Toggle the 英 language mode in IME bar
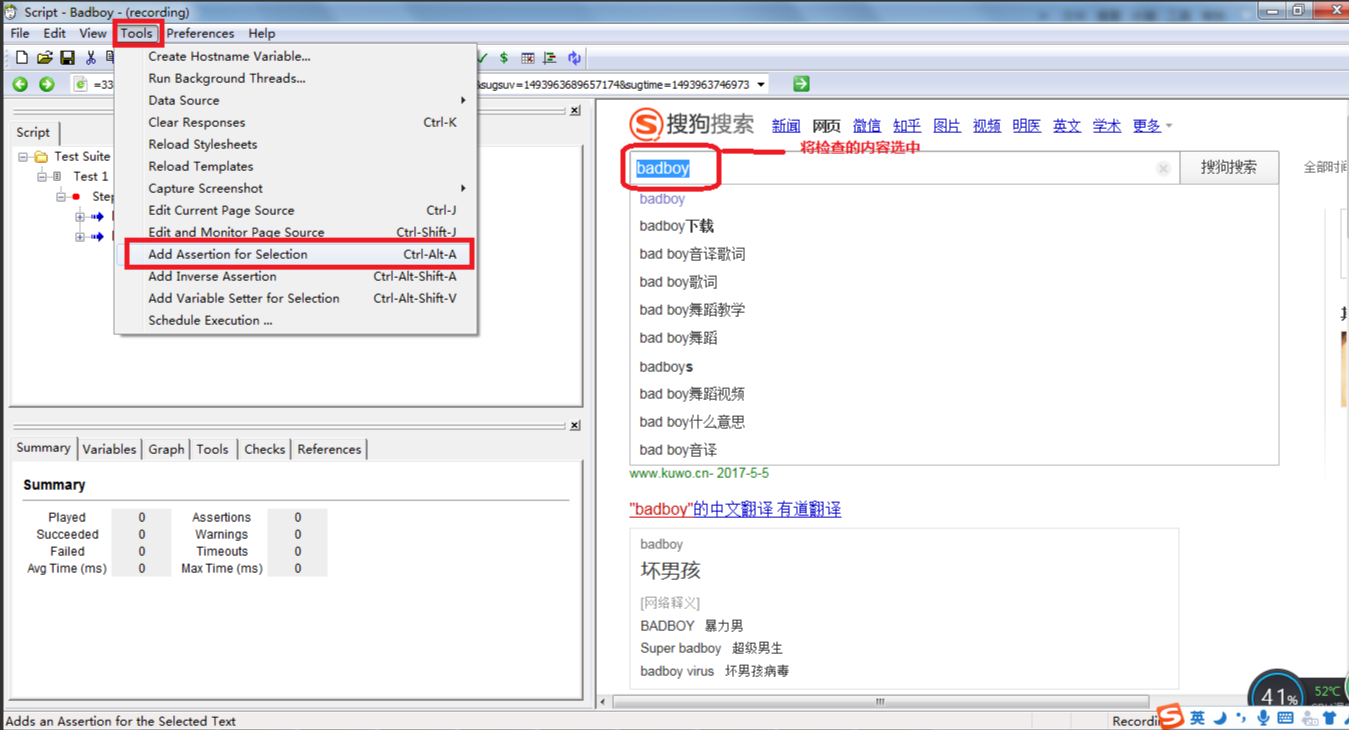This screenshot has height=730, width=1349. (1197, 718)
